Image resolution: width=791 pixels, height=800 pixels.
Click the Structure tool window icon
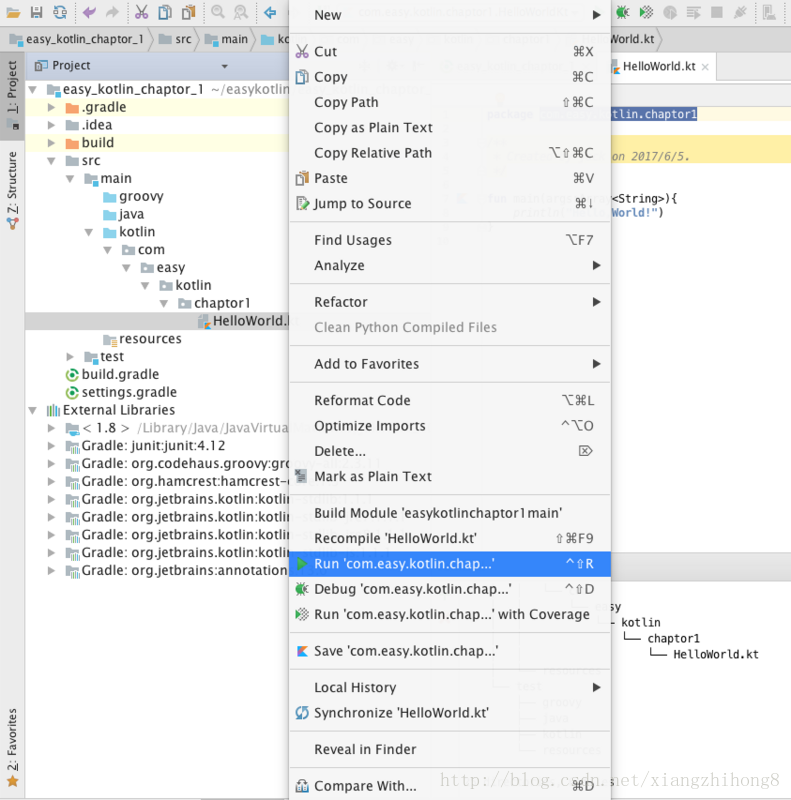13,223
